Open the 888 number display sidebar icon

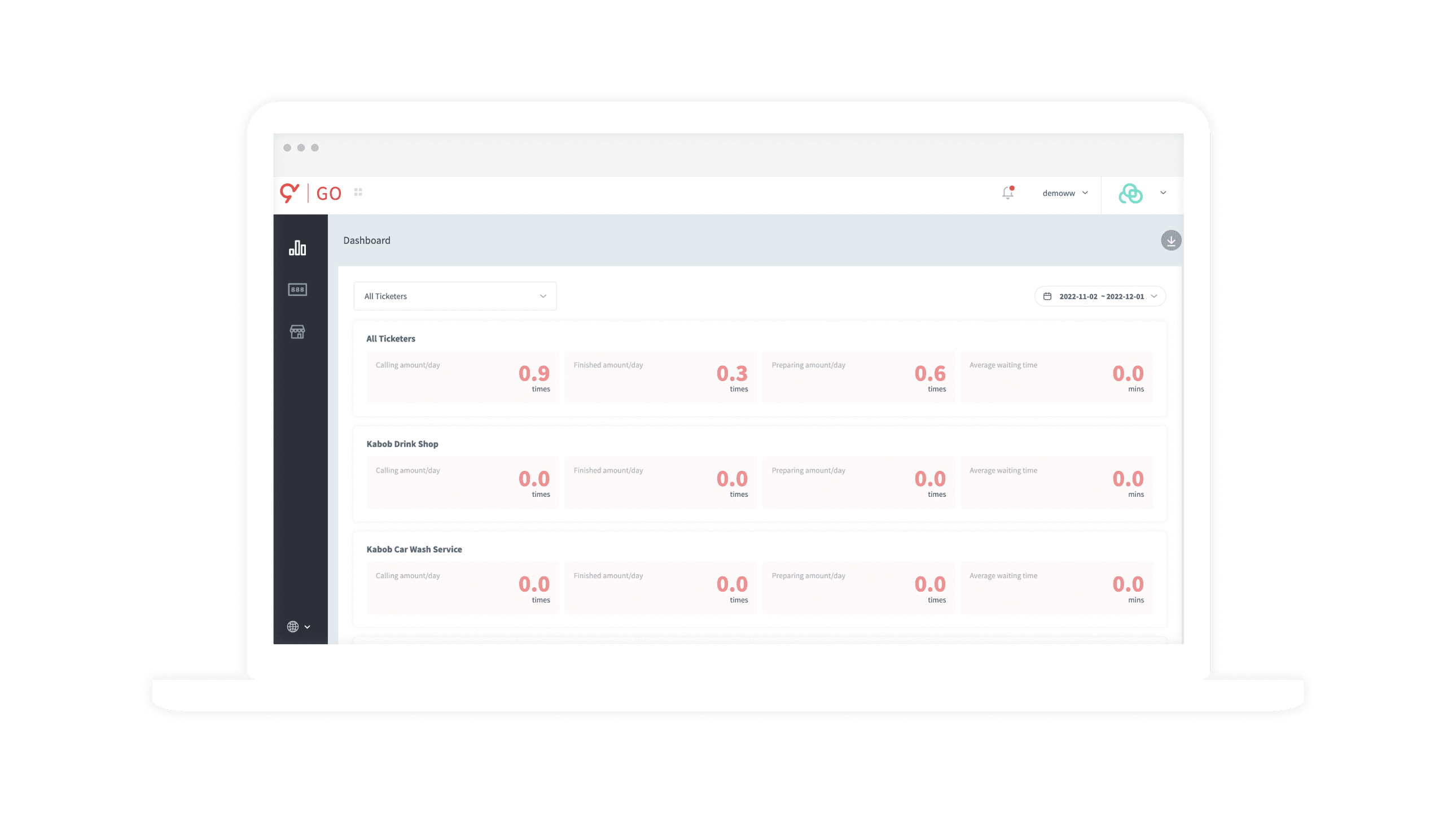coord(297,290)
